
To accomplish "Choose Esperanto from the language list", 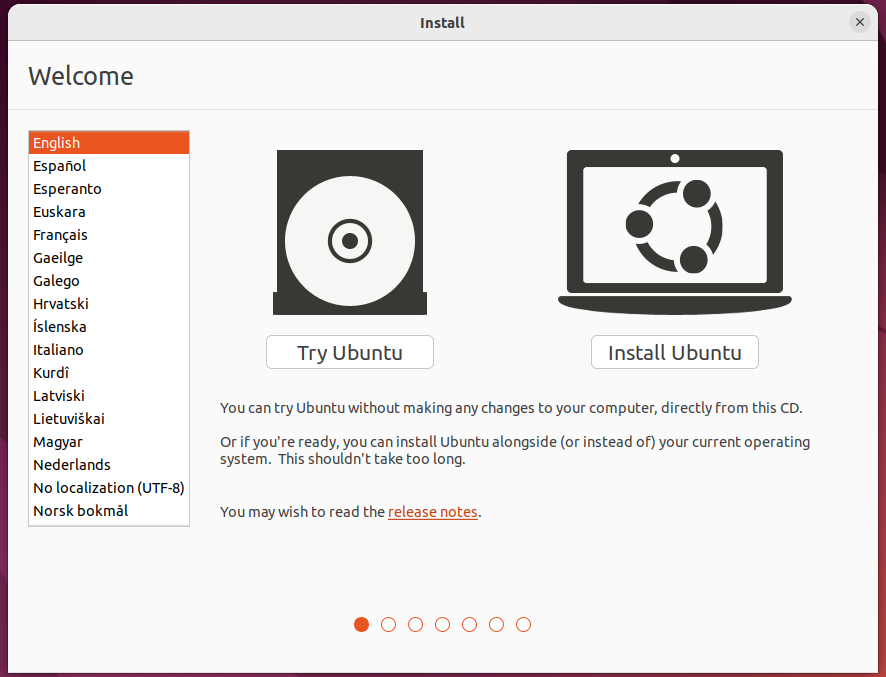I will (x=109, y=189).
